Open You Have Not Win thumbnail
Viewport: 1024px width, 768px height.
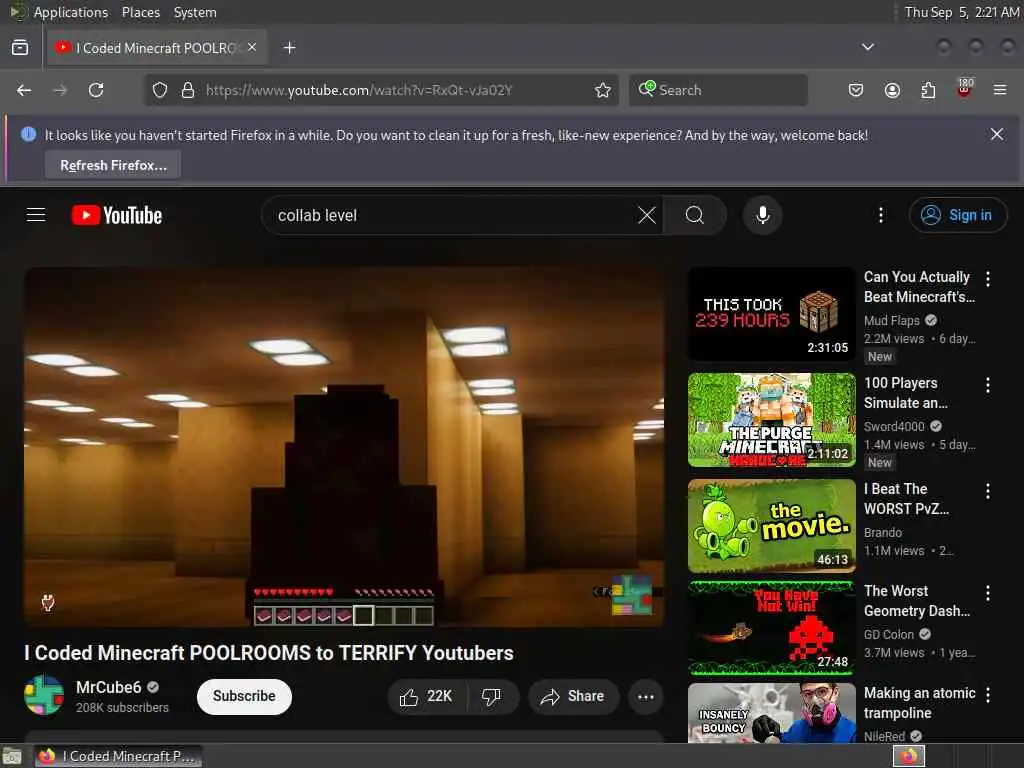[x=771, y=628]
